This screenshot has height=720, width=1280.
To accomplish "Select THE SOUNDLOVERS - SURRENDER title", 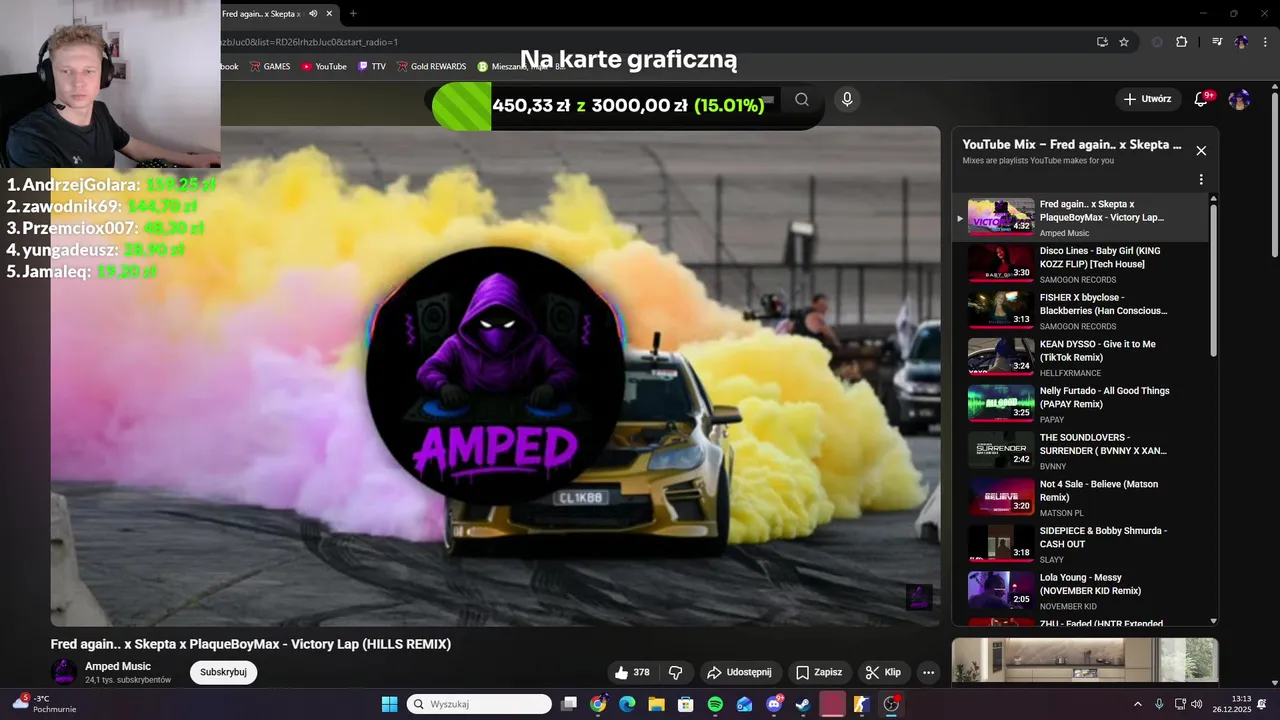I will pos(1103,444).
